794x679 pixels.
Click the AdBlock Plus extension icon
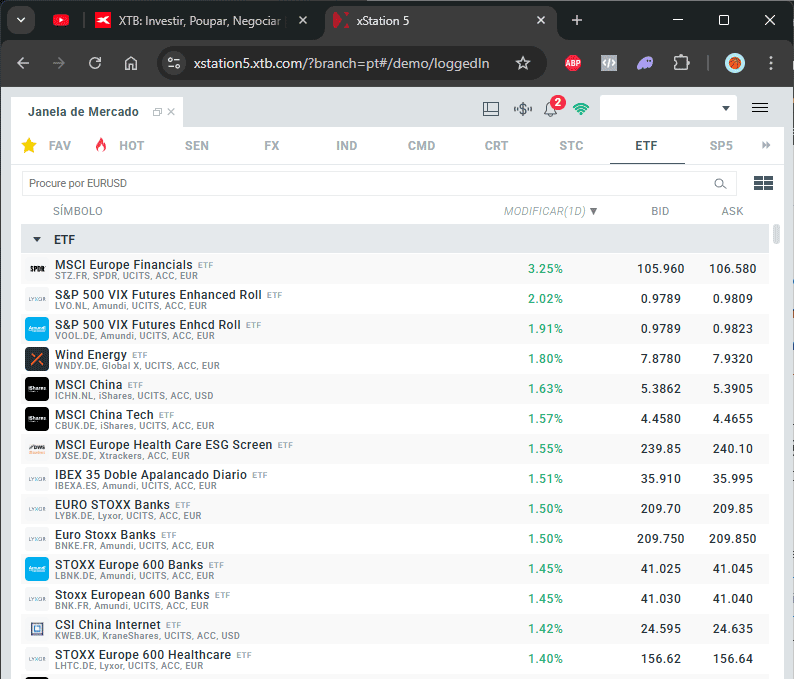573,63
